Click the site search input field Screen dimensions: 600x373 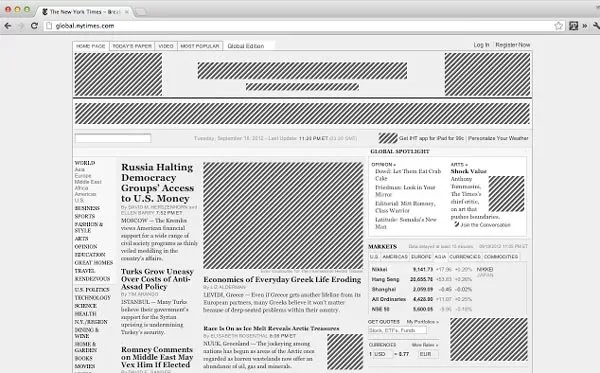point(113,138)
